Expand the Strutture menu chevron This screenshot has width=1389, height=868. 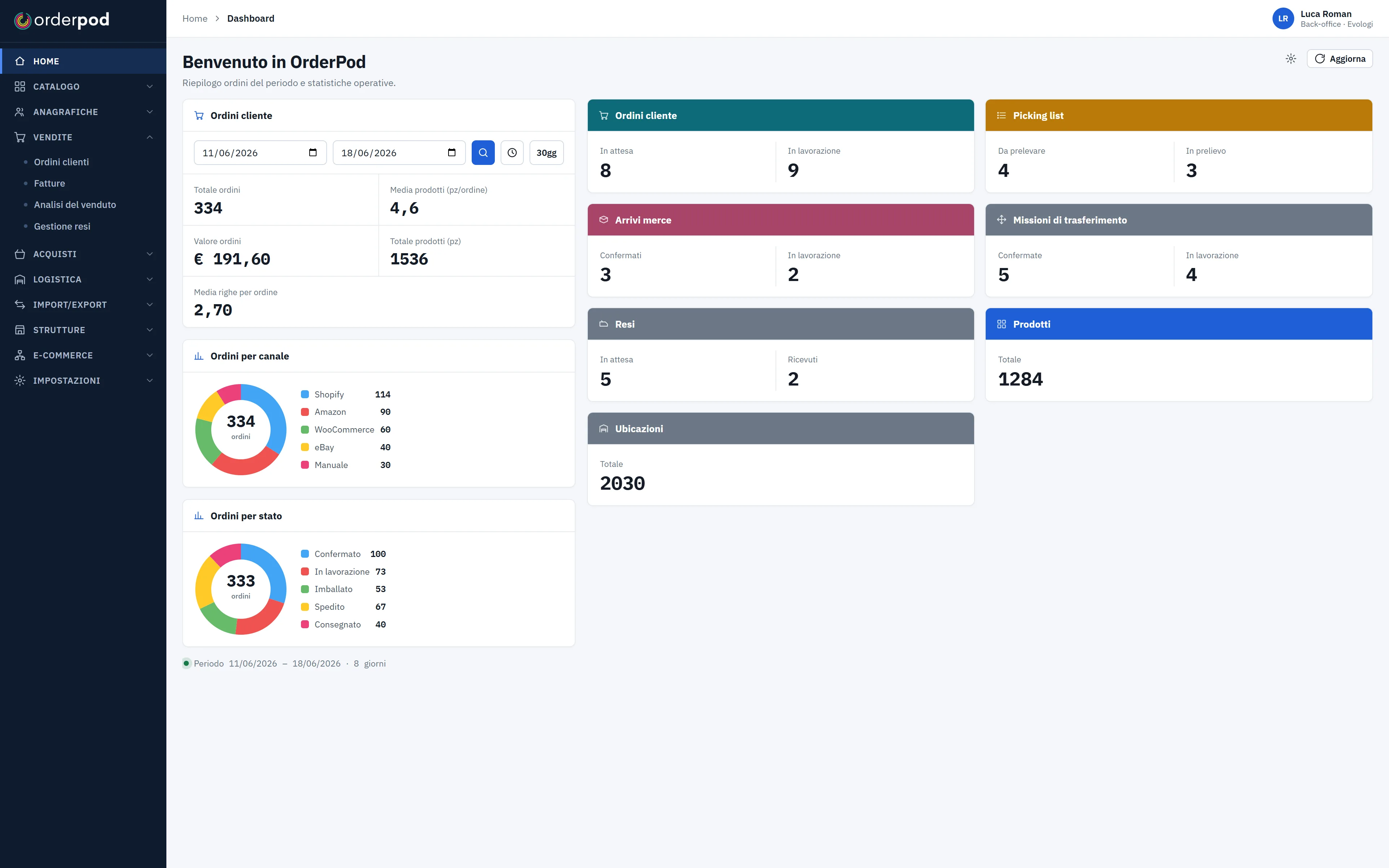point(150,329)
